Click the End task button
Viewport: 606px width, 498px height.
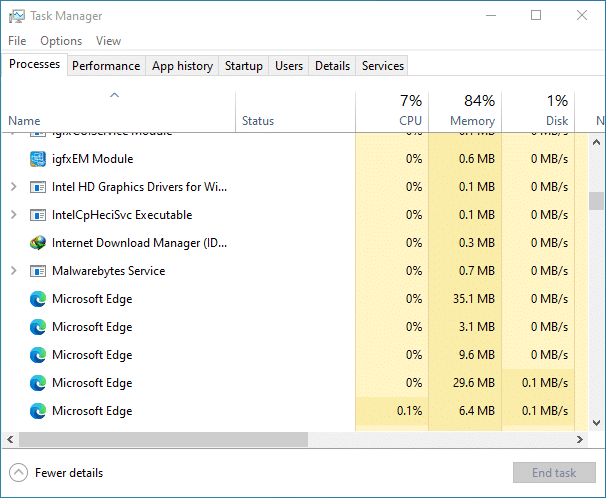554,473
